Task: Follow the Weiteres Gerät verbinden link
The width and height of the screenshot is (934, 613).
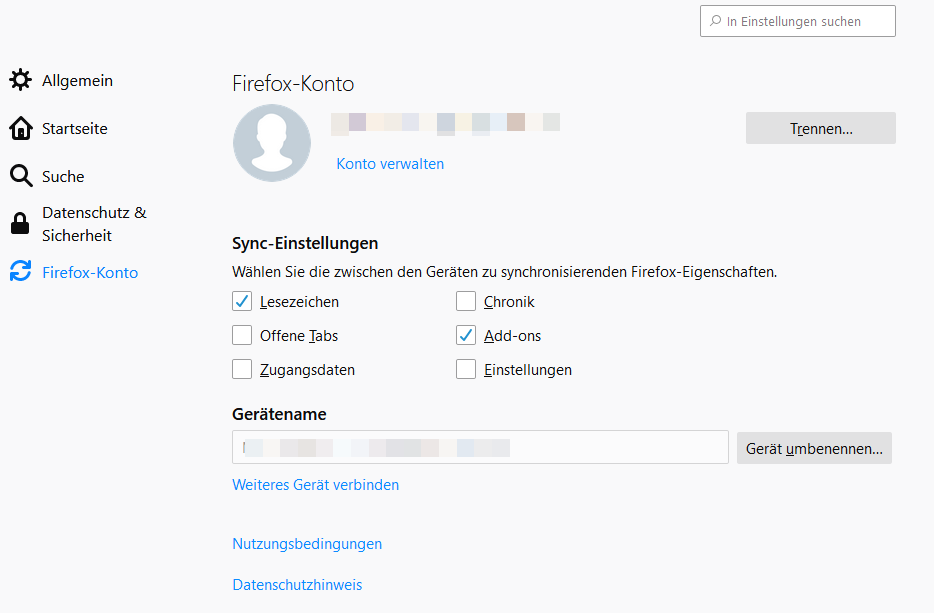Action: coord(315,485)
